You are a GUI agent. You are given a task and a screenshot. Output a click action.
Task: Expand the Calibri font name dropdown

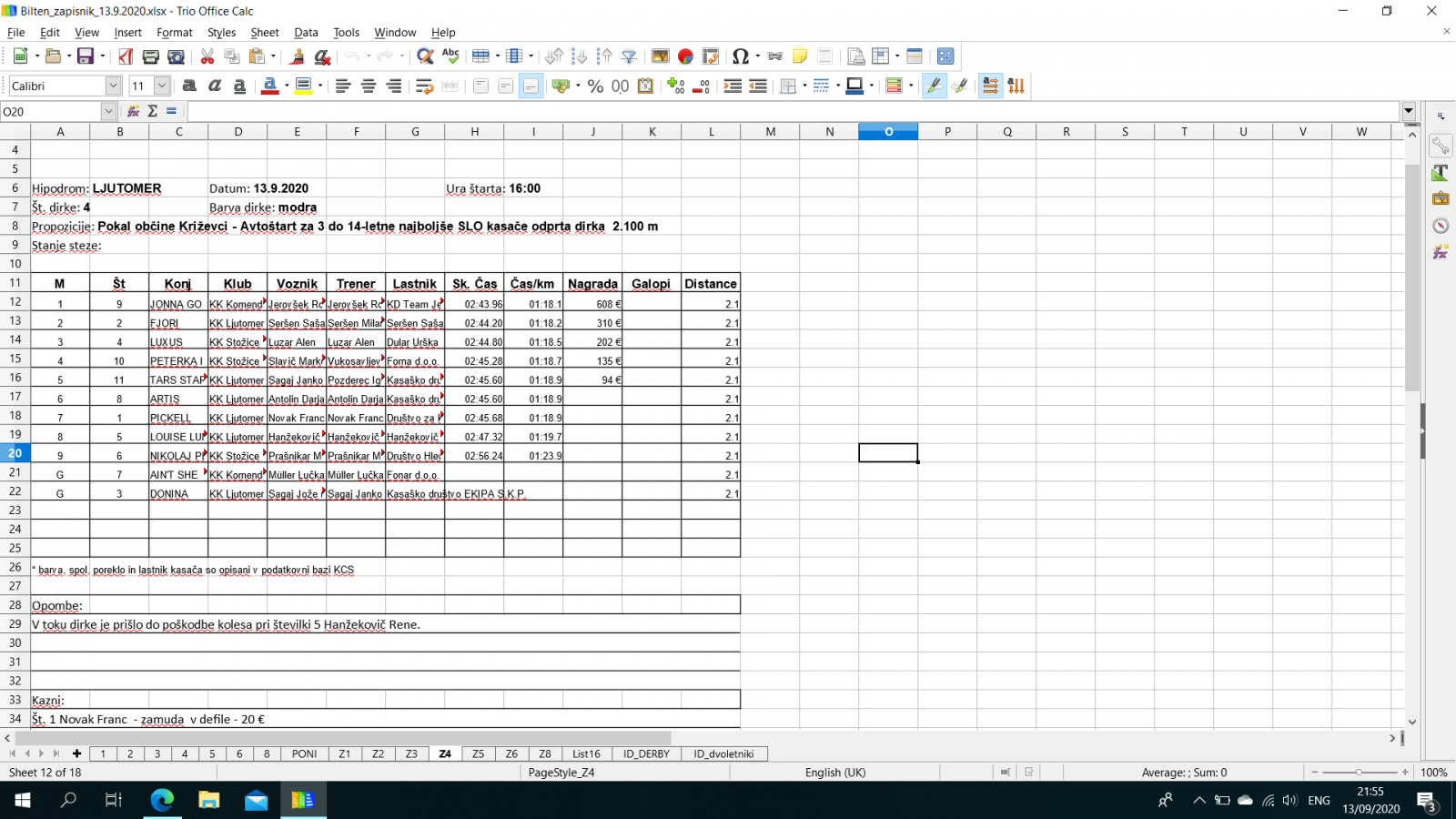tap(113, 86)
